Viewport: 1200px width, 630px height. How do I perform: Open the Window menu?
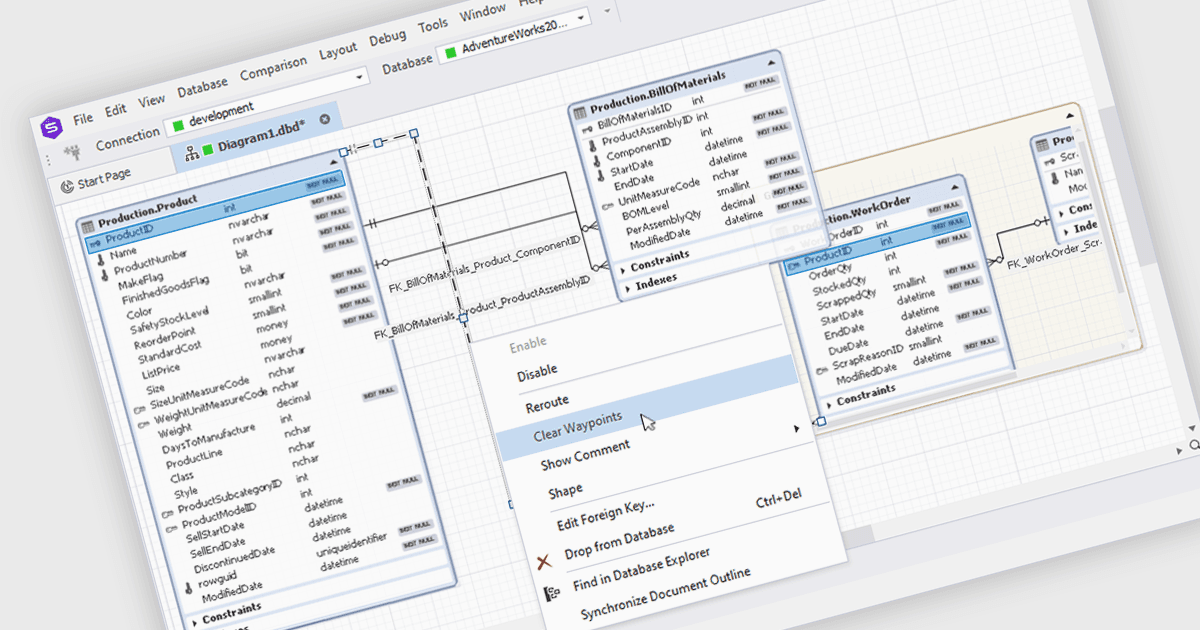click(483, 14)
